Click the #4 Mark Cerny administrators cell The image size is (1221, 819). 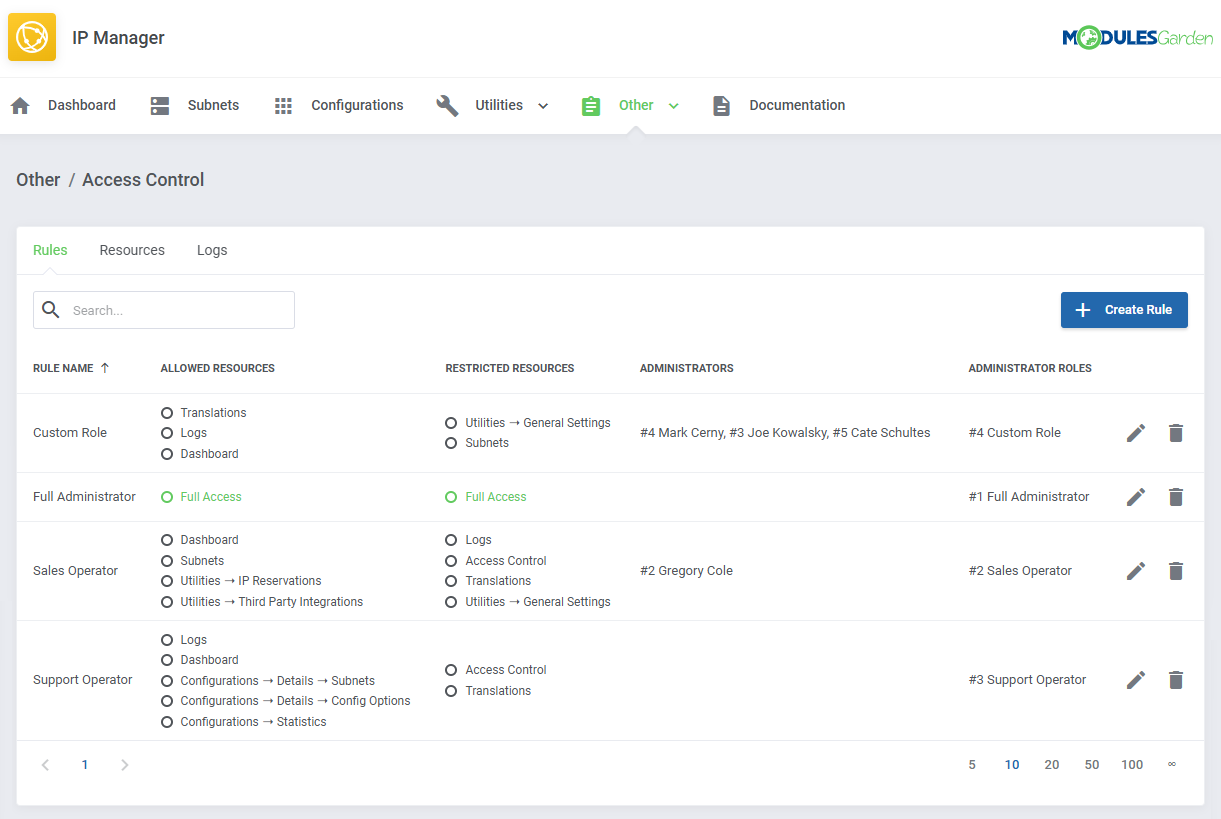(x=785, y=433)
